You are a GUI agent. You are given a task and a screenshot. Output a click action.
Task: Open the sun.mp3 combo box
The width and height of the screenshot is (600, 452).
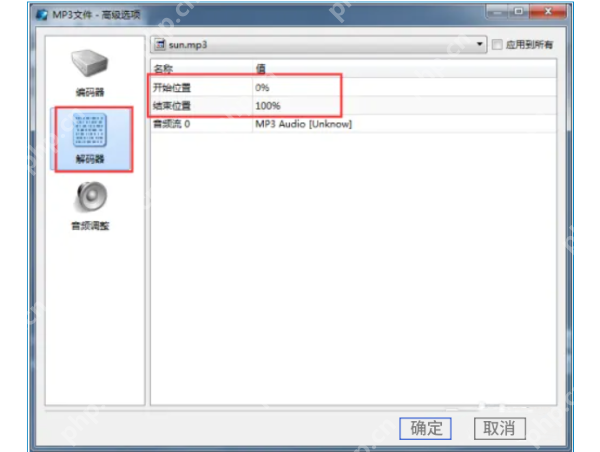point(319,45)
